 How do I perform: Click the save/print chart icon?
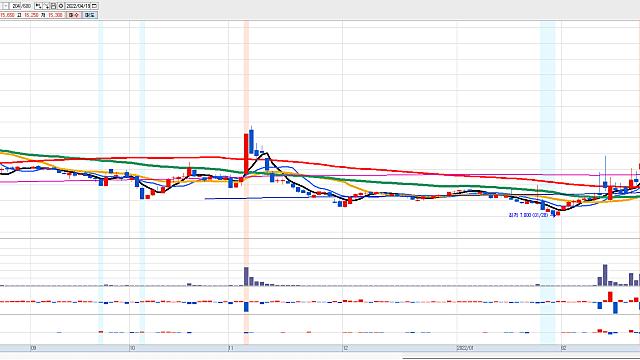click(53, 6)
